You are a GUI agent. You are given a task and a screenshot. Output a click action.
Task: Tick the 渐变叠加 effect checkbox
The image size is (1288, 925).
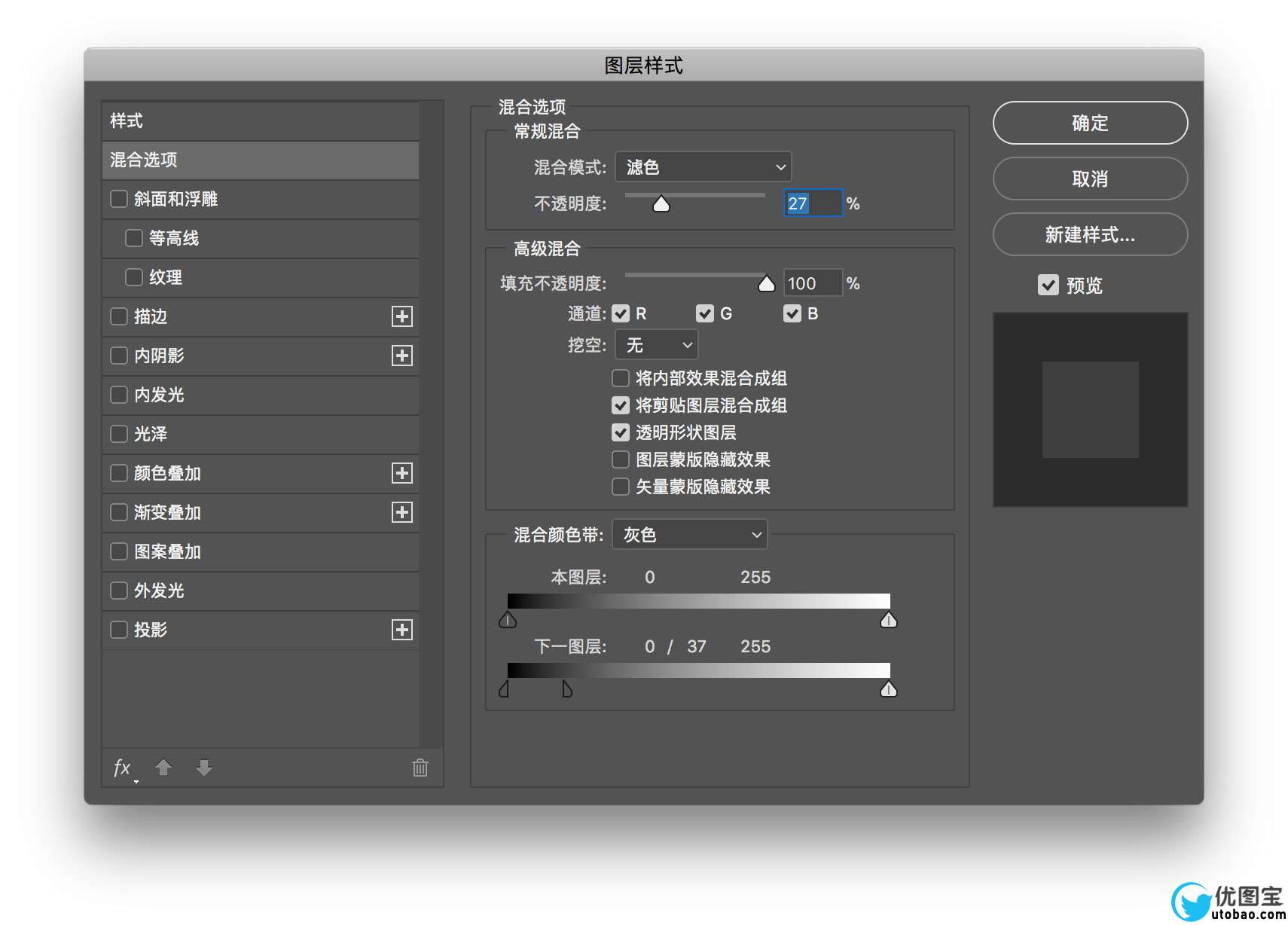[x=119, y=512]
